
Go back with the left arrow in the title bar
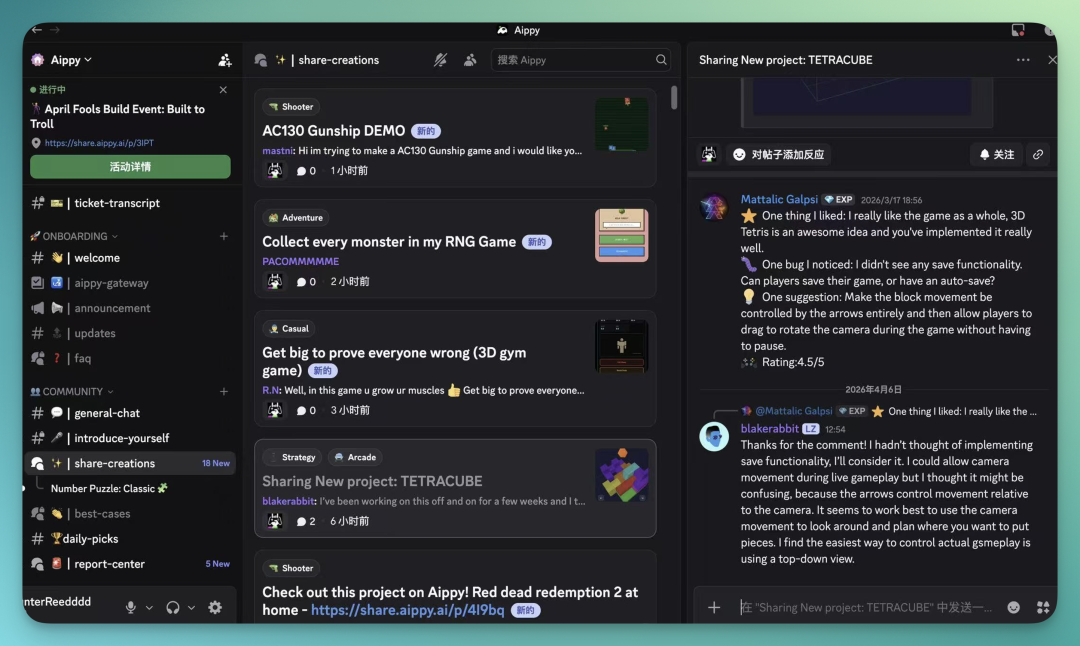[x=37, y=30]
